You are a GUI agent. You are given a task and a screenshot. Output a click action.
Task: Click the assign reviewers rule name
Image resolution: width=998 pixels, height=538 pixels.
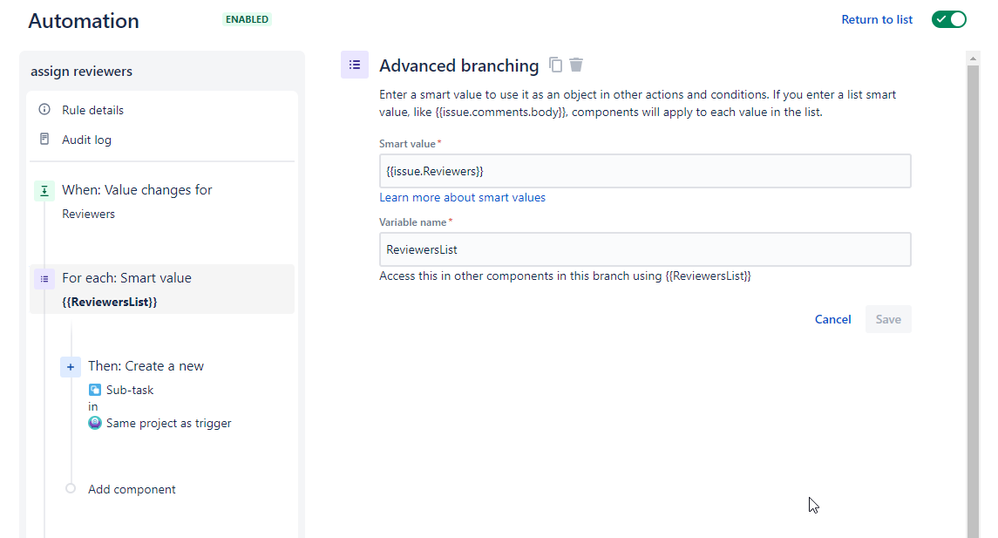[81, 71]
